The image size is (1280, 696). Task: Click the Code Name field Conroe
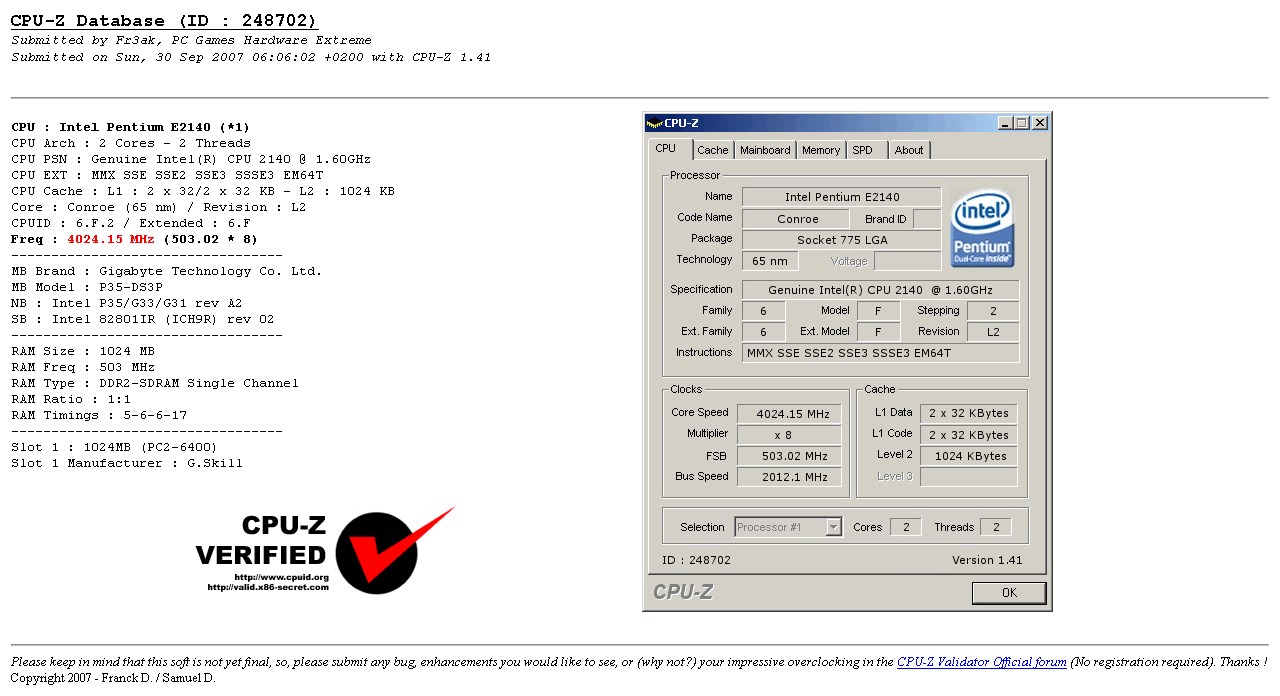(x=797, y=219)
